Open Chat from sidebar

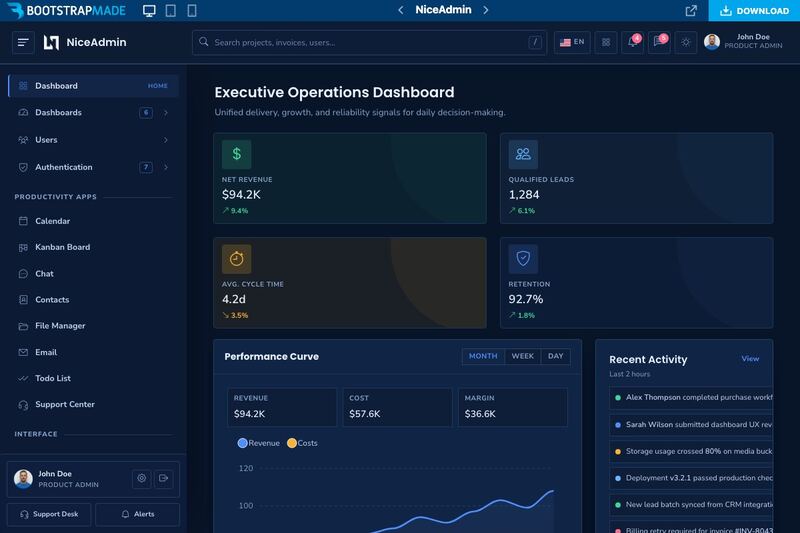[x=93, y=274]
